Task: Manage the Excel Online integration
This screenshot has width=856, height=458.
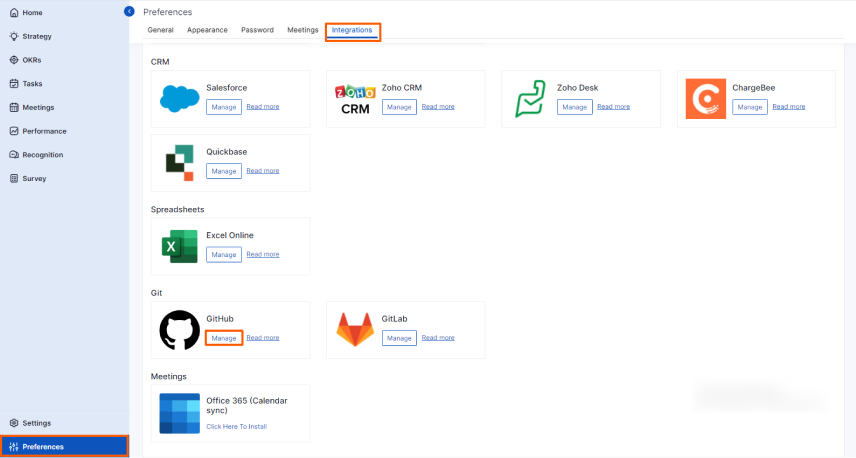Action: click(224, 254)
